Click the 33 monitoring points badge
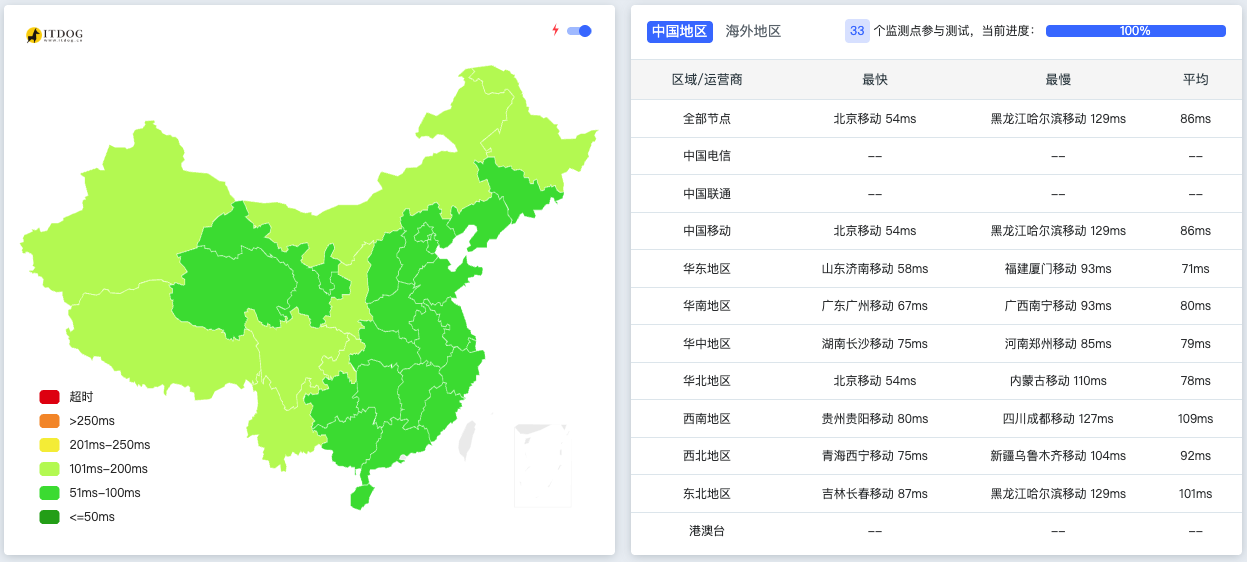This screenshot has width=1247, height=562. point(857,31)
